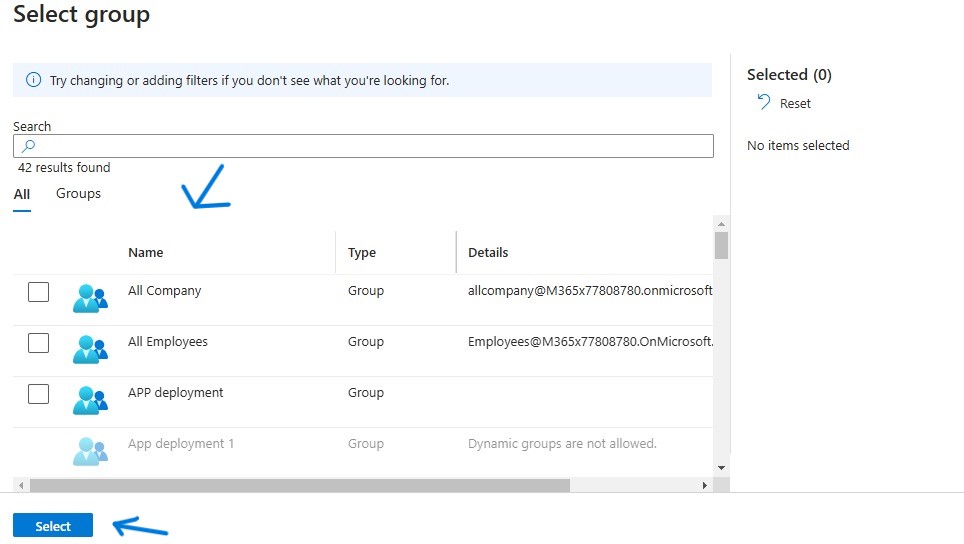Tick the All Employees checkbox
964x544 pixels.
38,343
